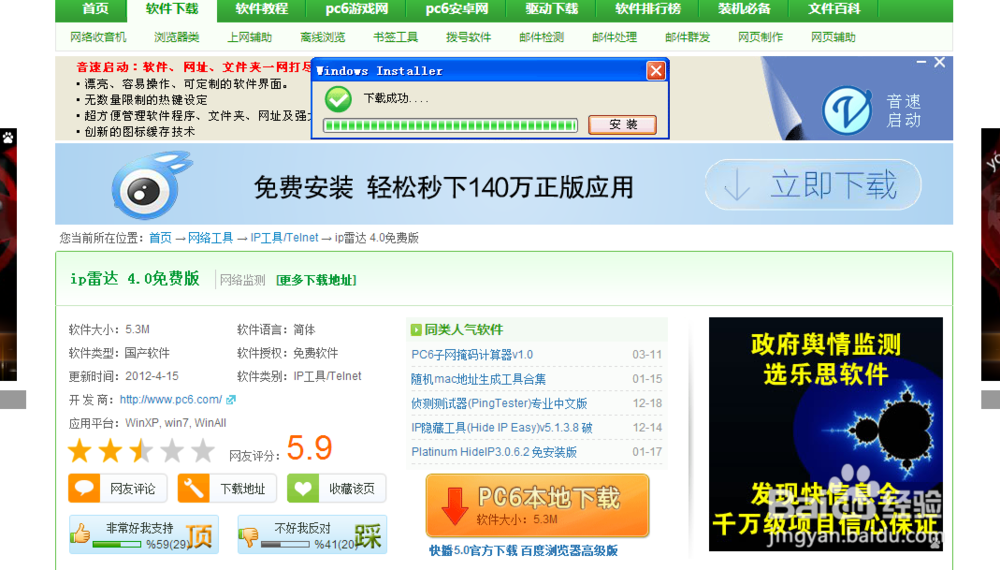Click 书签工具 subcategory link
This screenshot has height=570, width=1000.
[395, 37]
